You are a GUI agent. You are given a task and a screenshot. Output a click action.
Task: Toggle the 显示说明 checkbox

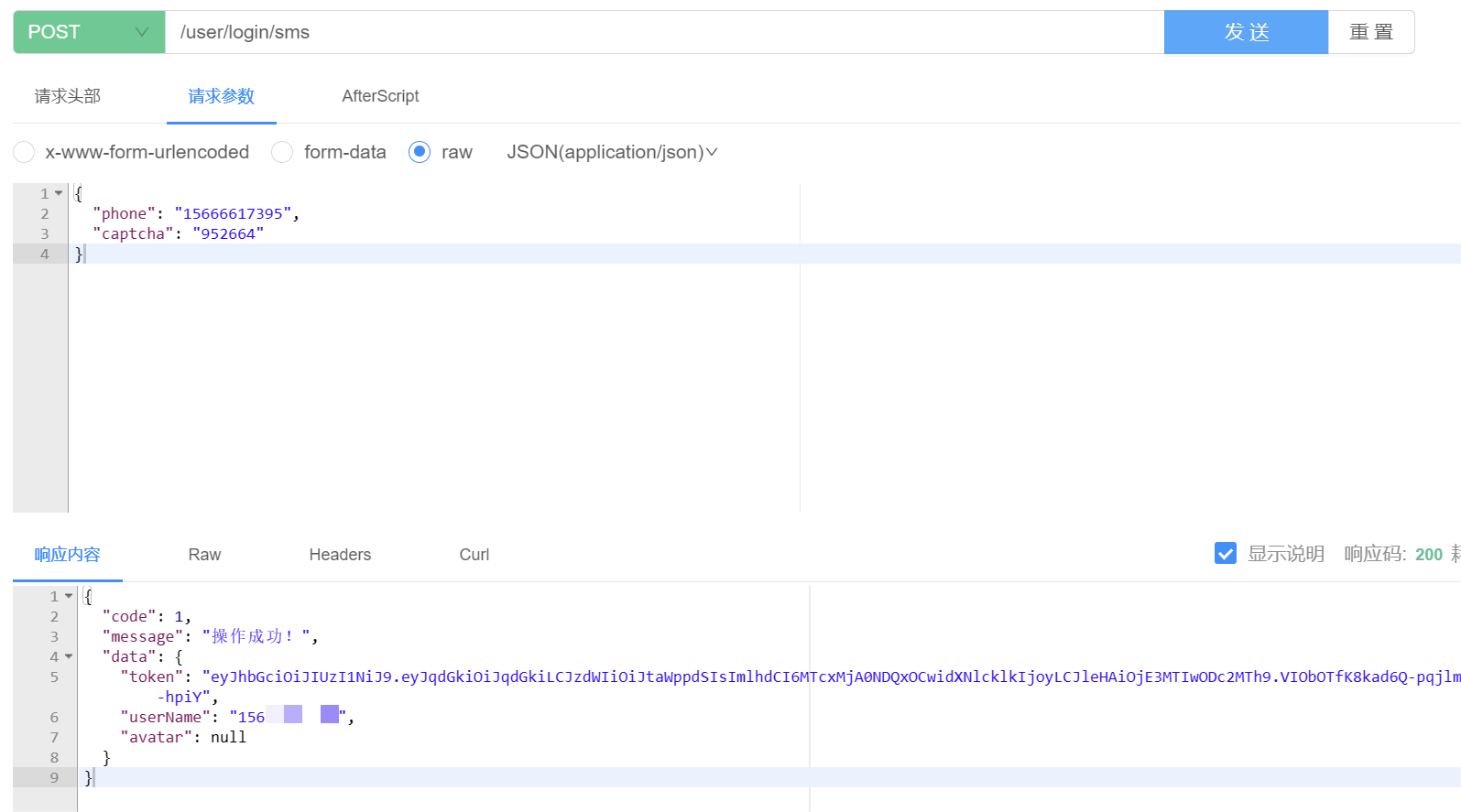pos(1226,553)
